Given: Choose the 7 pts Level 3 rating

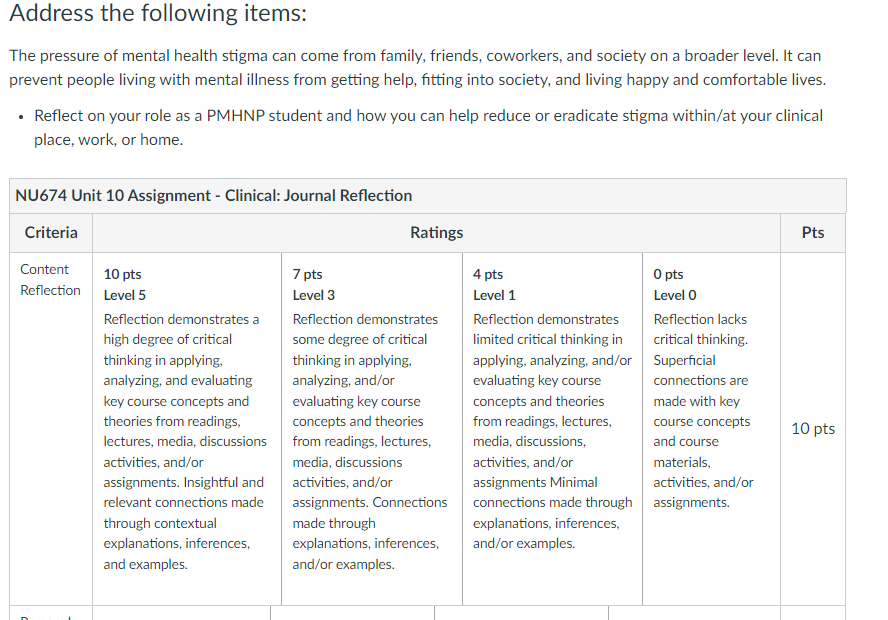Looking at the screenshot, I should (x=372, y=429).
